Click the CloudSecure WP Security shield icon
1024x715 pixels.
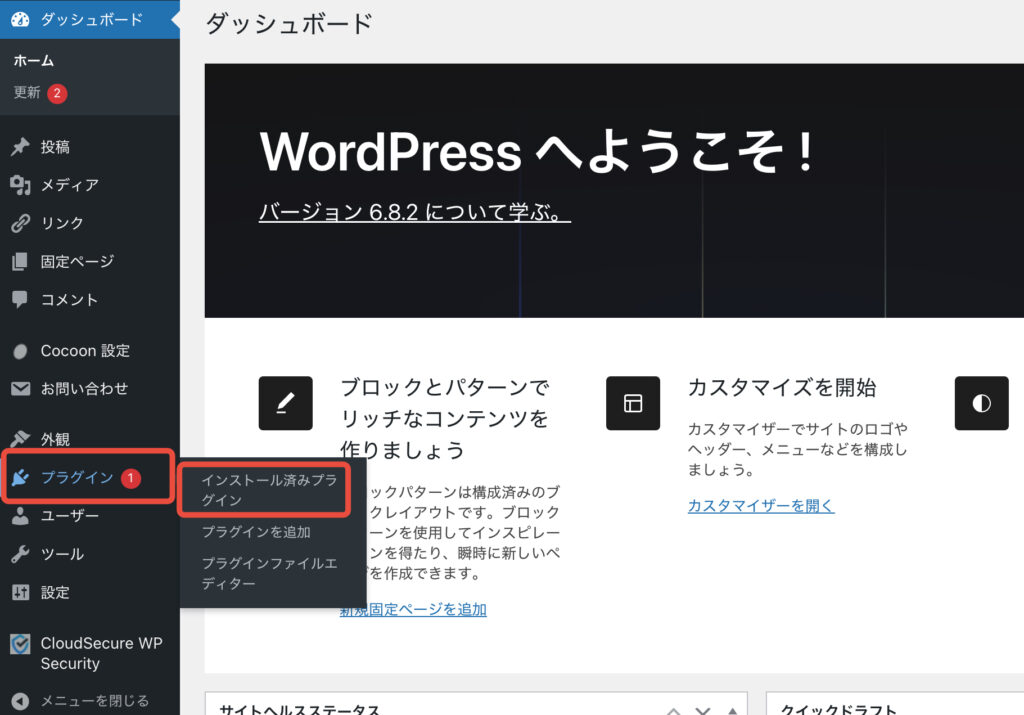coord(20,644)
